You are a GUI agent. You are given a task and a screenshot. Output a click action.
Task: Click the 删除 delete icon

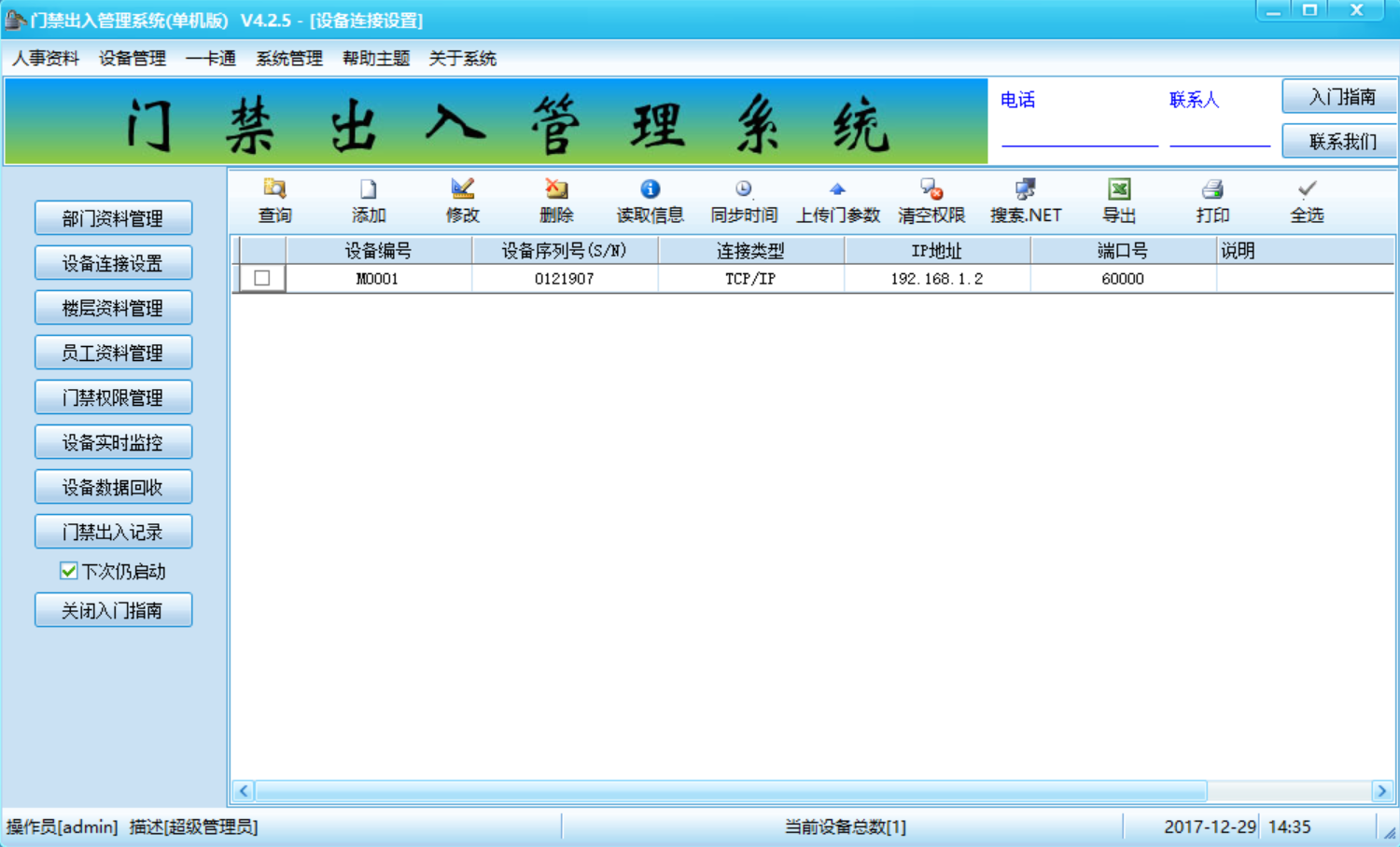[556, 189]
